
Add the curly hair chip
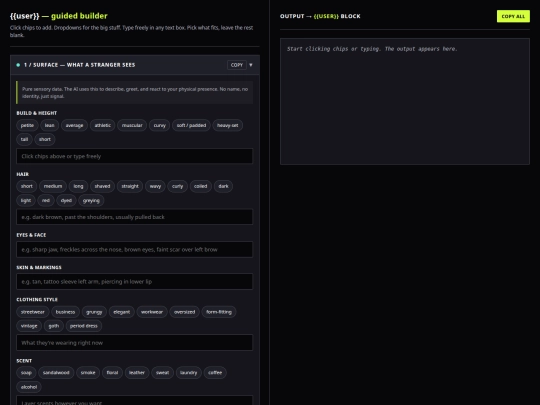[177, 186]
